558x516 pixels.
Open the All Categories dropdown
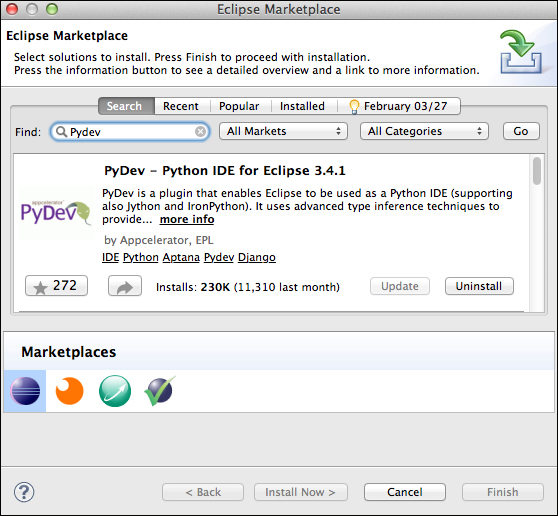[x=424, y=131]
